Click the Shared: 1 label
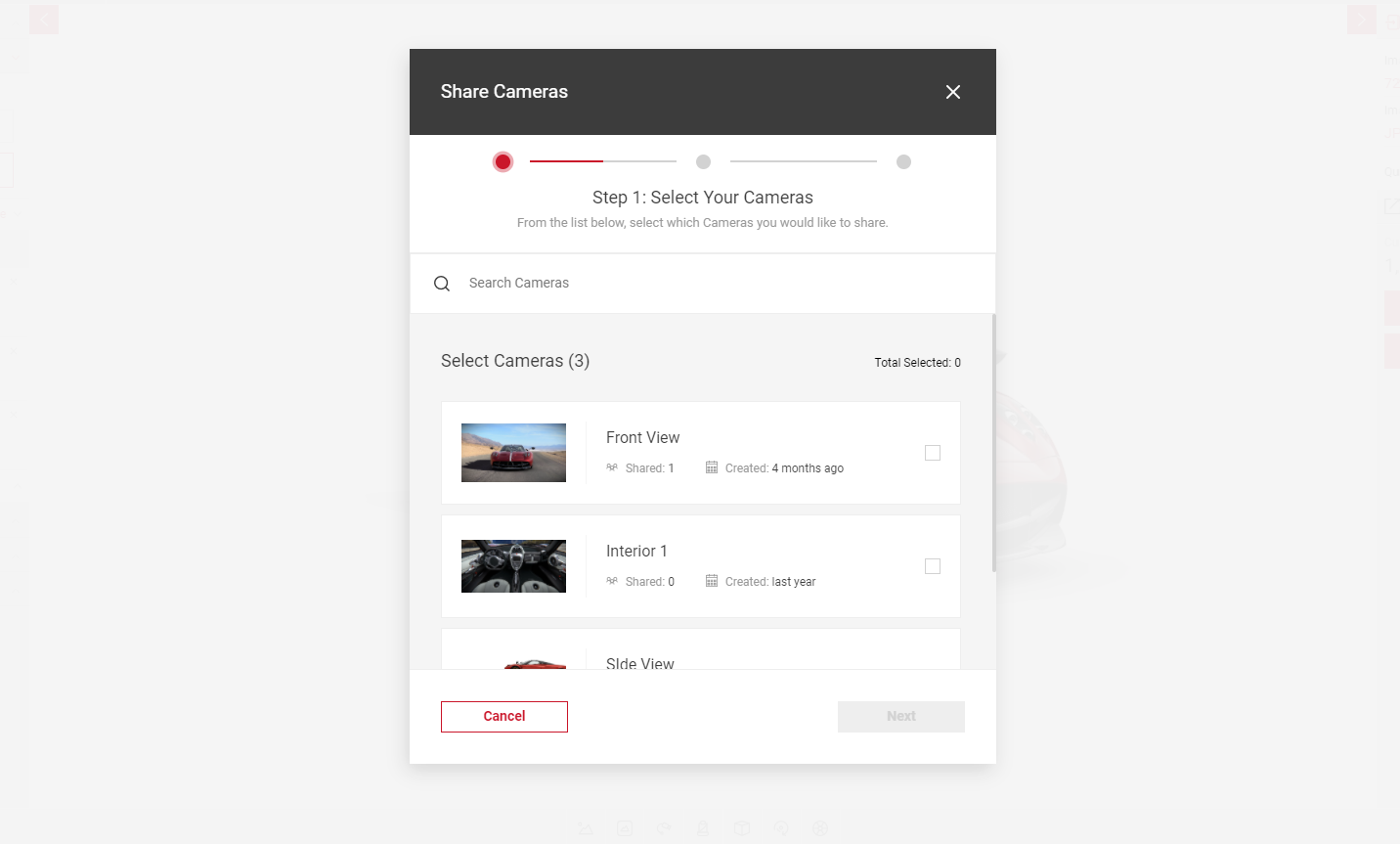 point(649,468)
